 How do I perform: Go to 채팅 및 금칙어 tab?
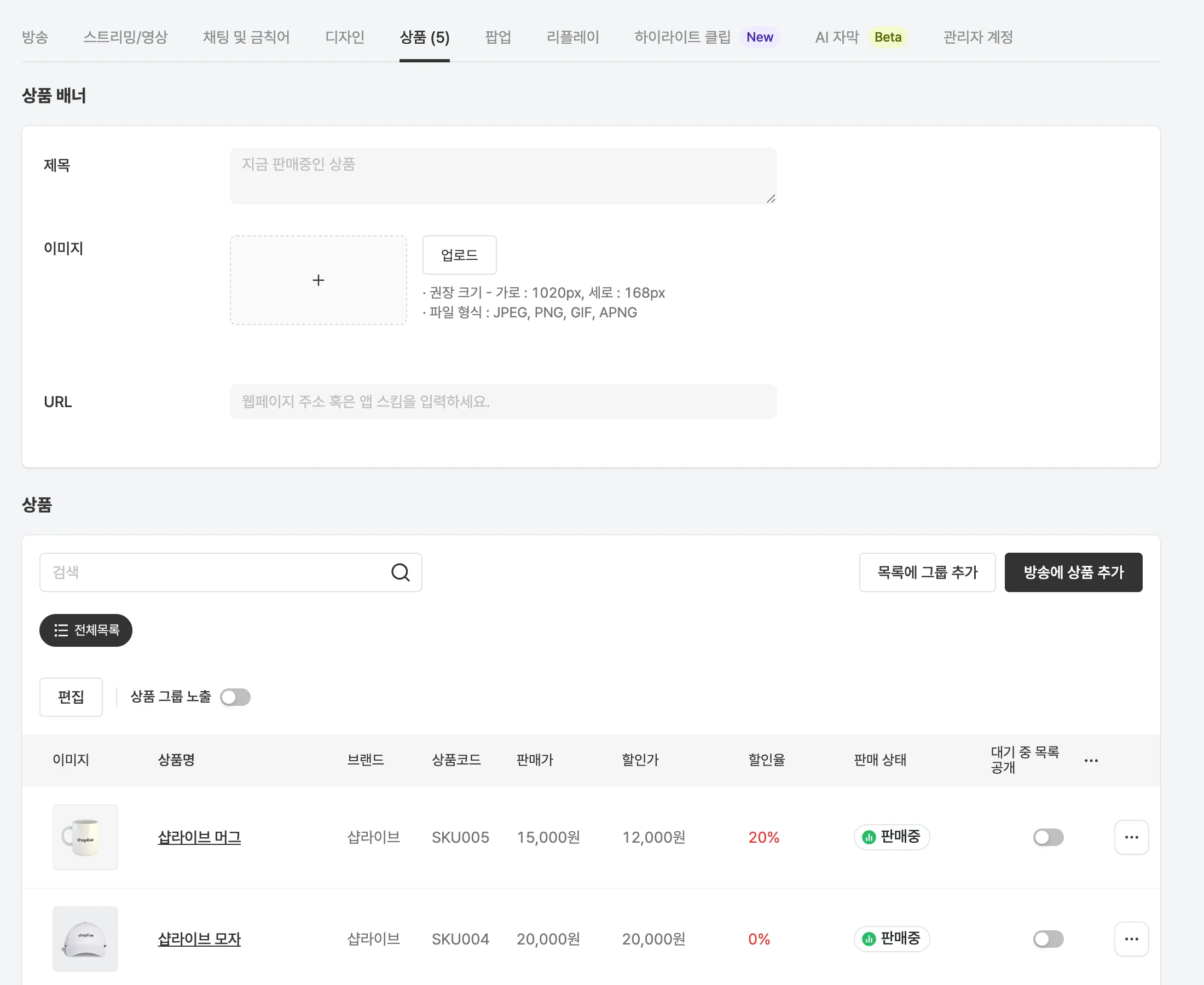click(246, 37)
